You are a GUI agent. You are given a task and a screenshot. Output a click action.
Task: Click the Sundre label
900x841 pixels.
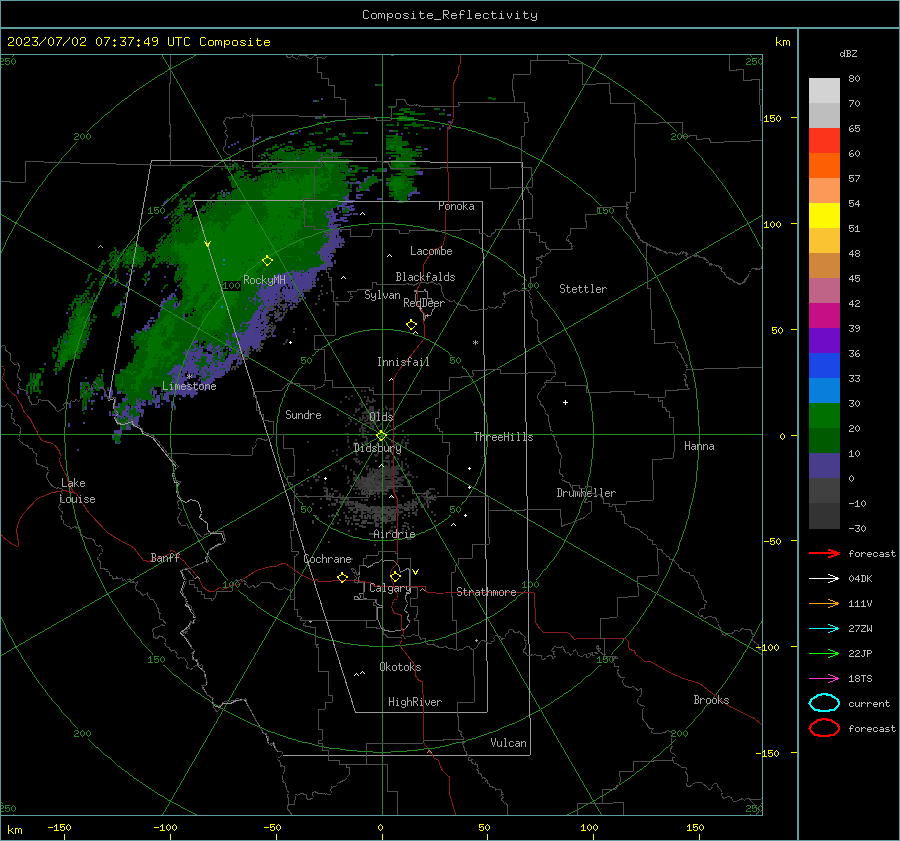tap(303, 414)
